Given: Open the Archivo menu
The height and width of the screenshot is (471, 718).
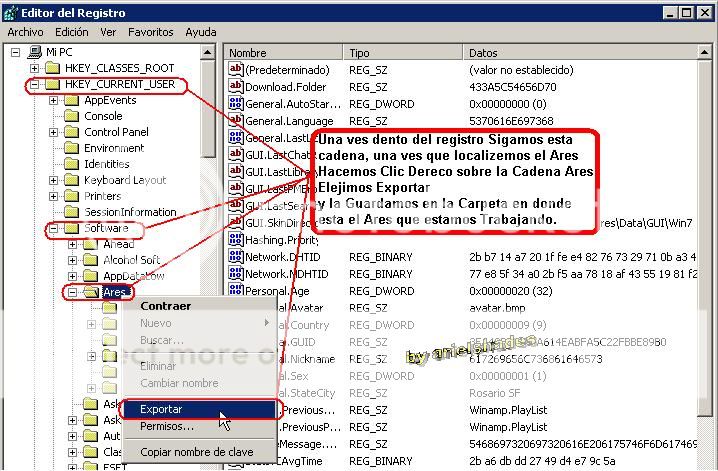Looking at the screenshot, I should click(25, 32).
